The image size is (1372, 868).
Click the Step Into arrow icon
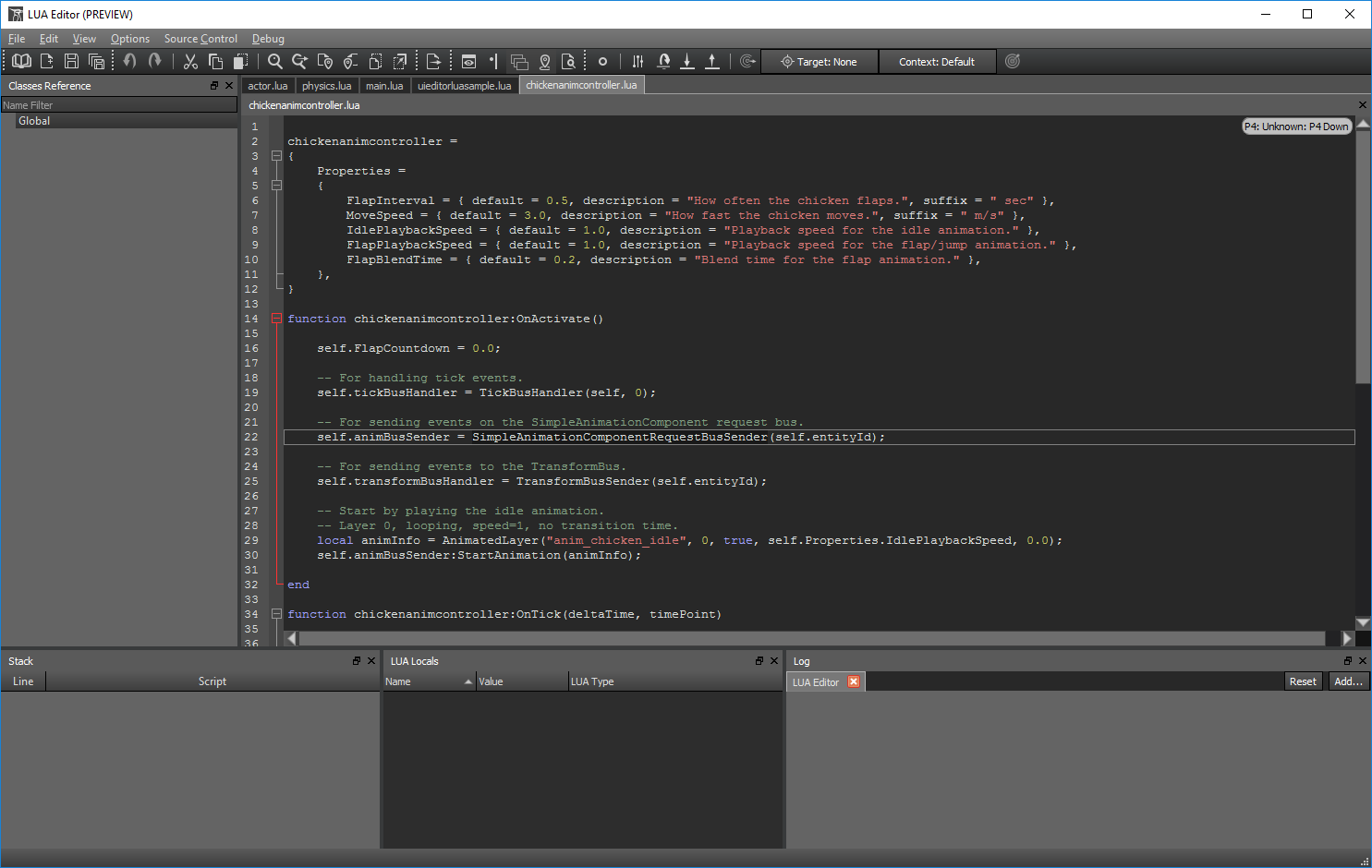pos(687,62)
